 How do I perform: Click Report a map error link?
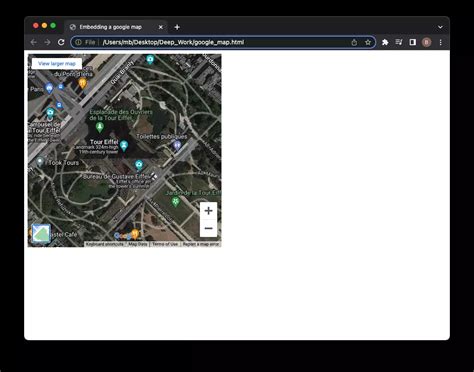201,244
